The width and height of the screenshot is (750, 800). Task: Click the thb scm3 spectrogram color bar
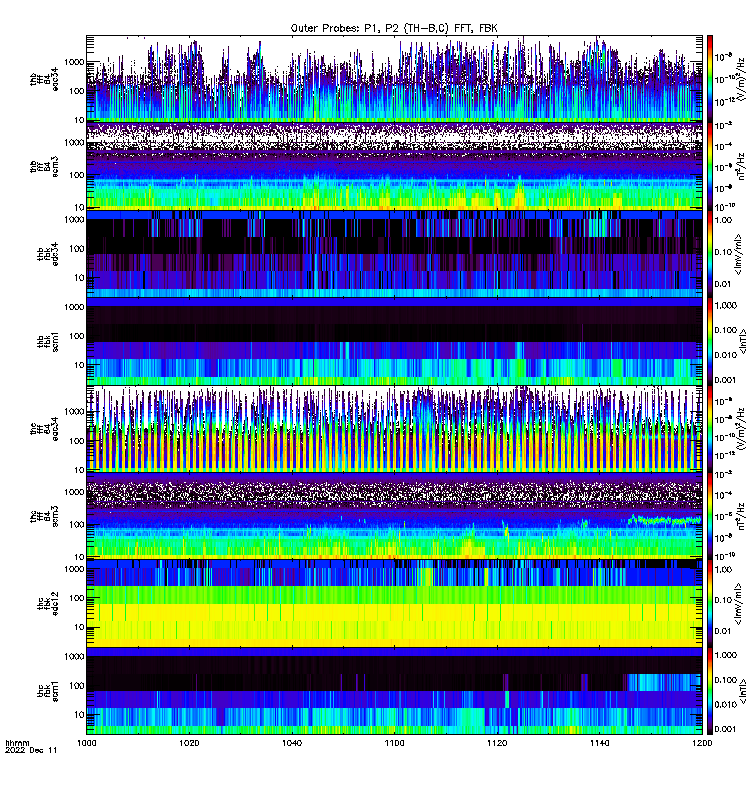point(710,166)
